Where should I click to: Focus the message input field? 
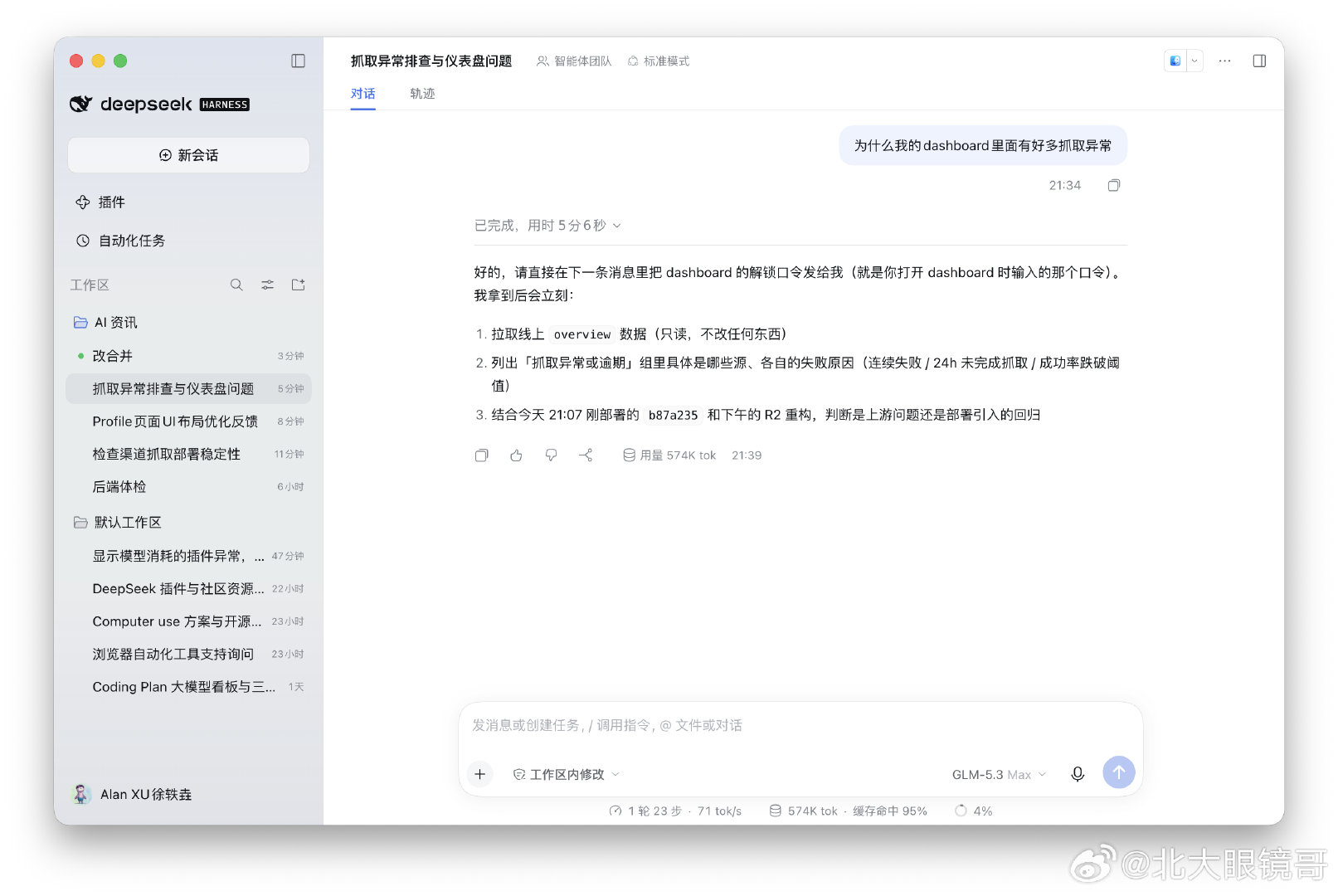click(800, 726)
